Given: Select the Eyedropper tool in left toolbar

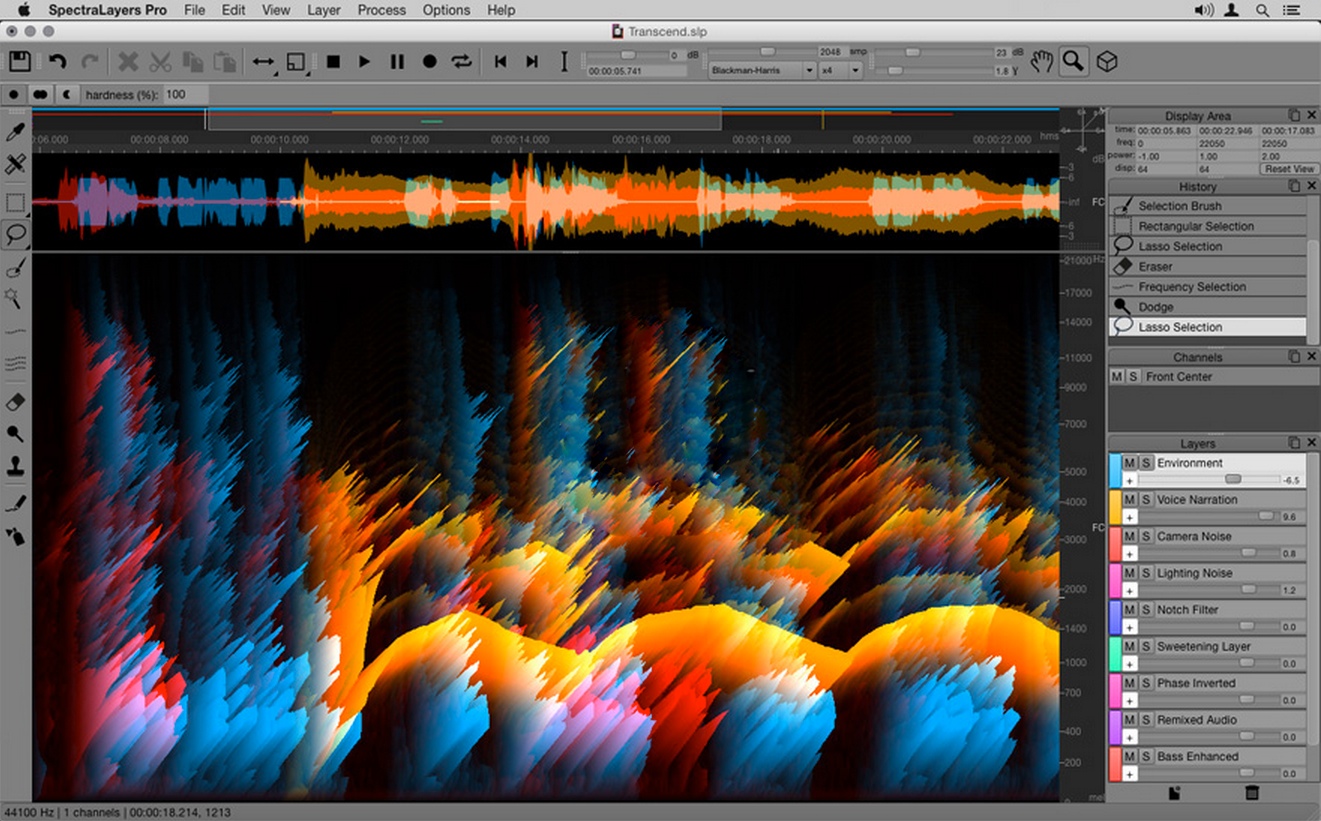Looking at the screenshot, I should [15, 132].
